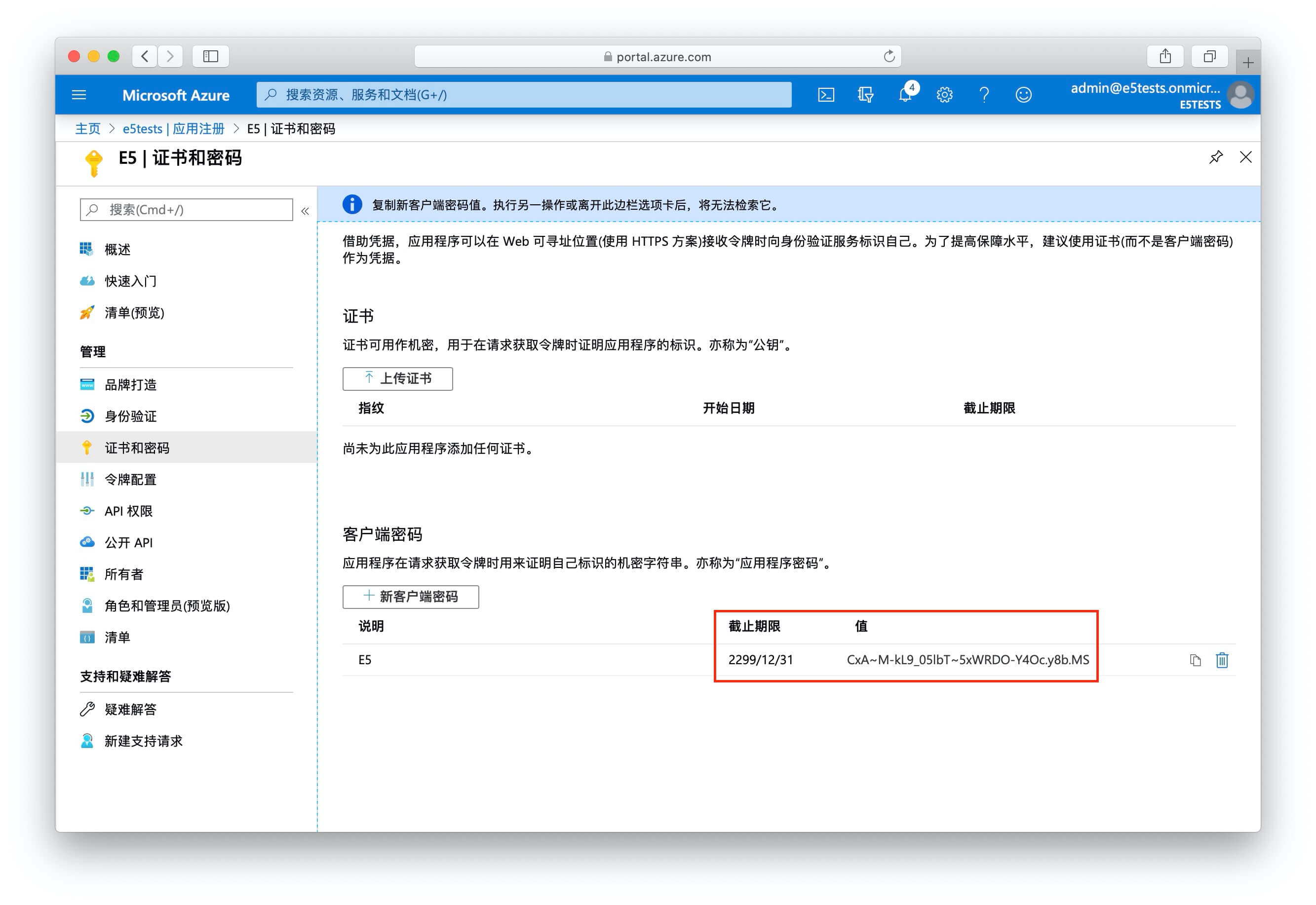
Task: Click the 指纹 column header
Action: pos(371,408)
